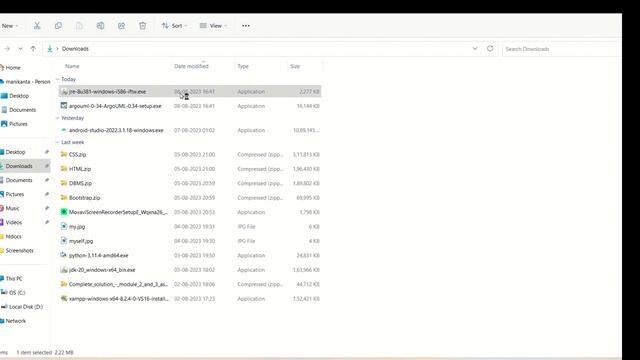The image size is (640, 360).
Task: Open the Sort dropdown
Action: [174, 26]
